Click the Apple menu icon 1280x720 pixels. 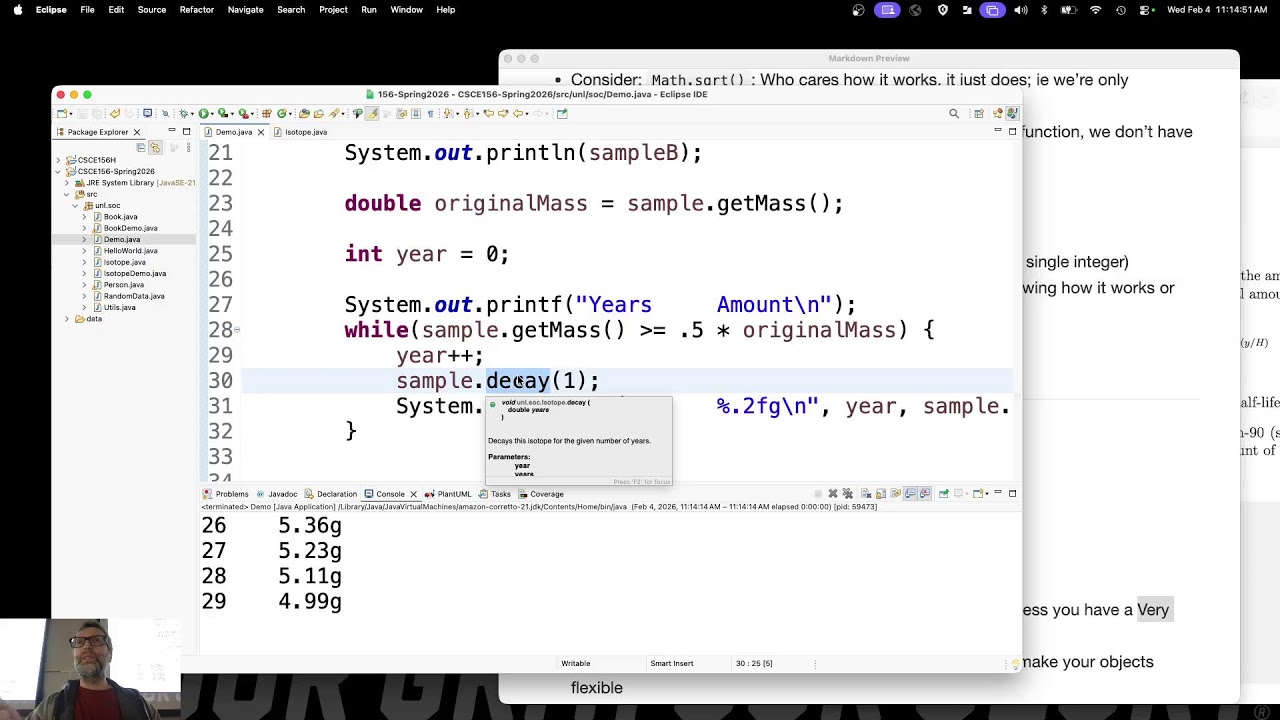18,10
